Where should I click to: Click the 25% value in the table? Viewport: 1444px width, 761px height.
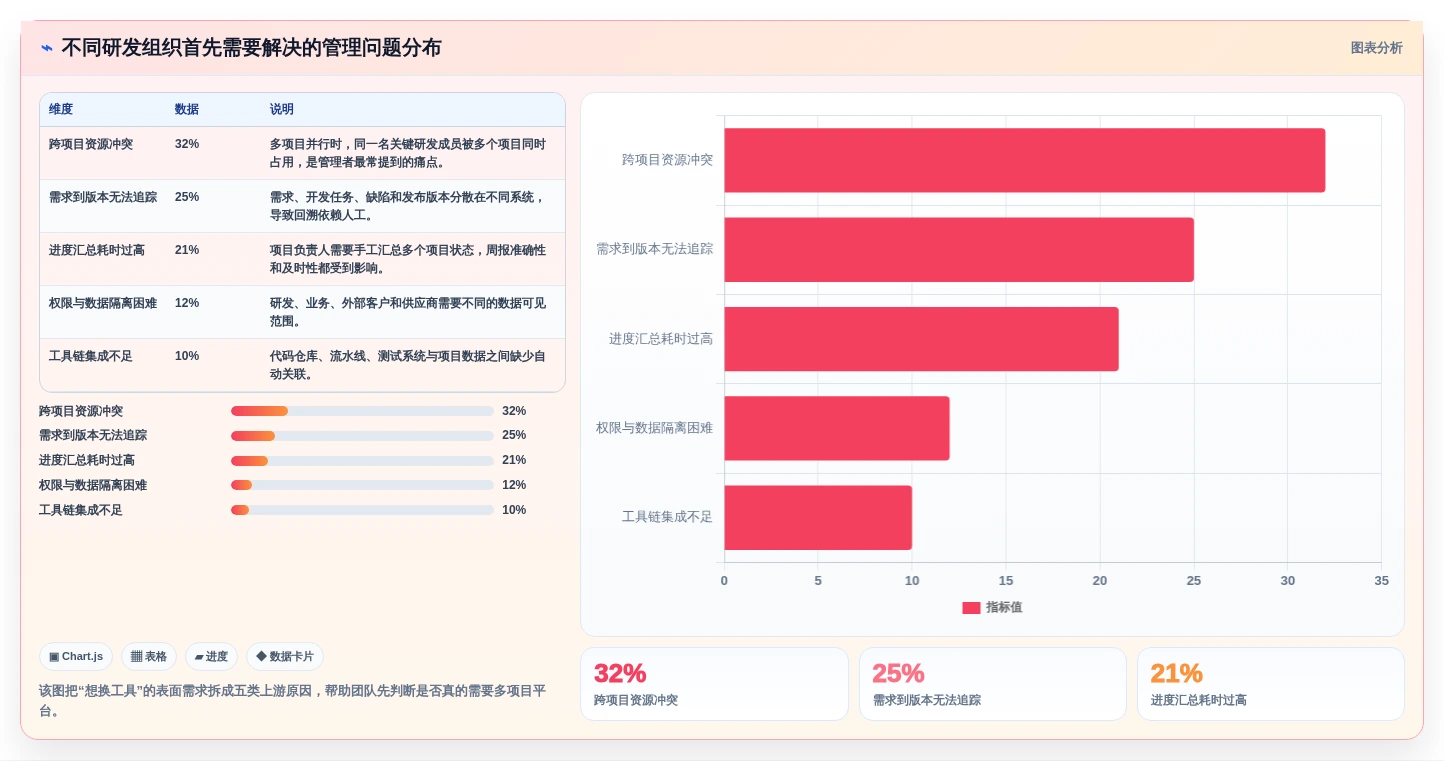click(187, 197)
